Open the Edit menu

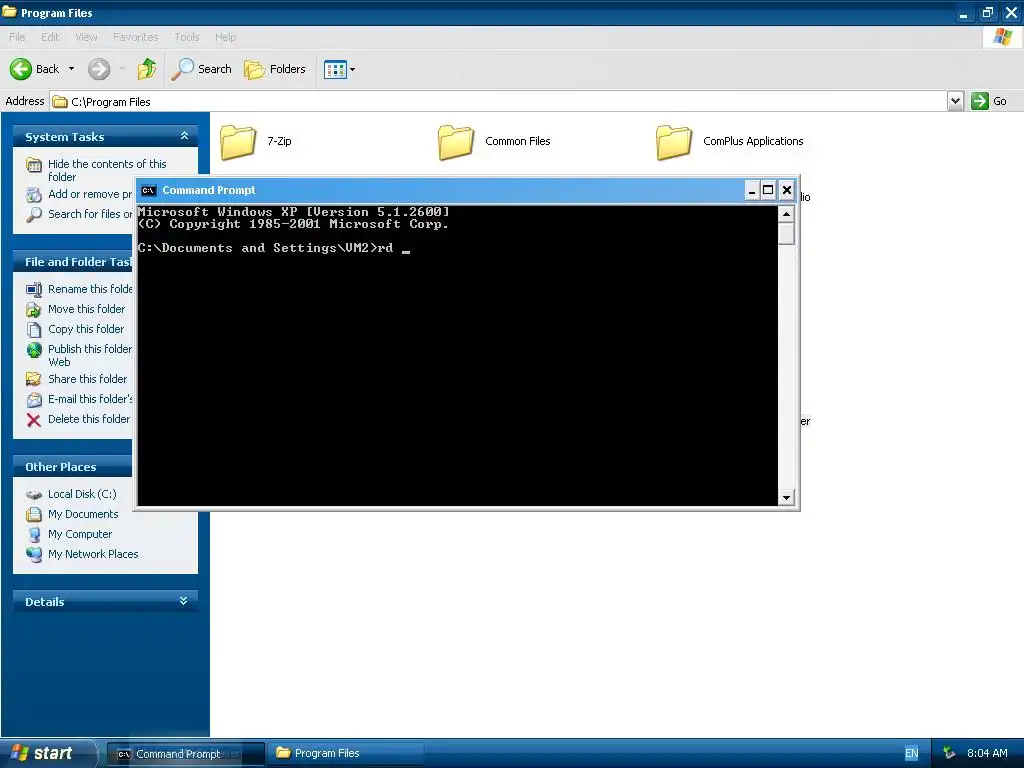point(50,37)
